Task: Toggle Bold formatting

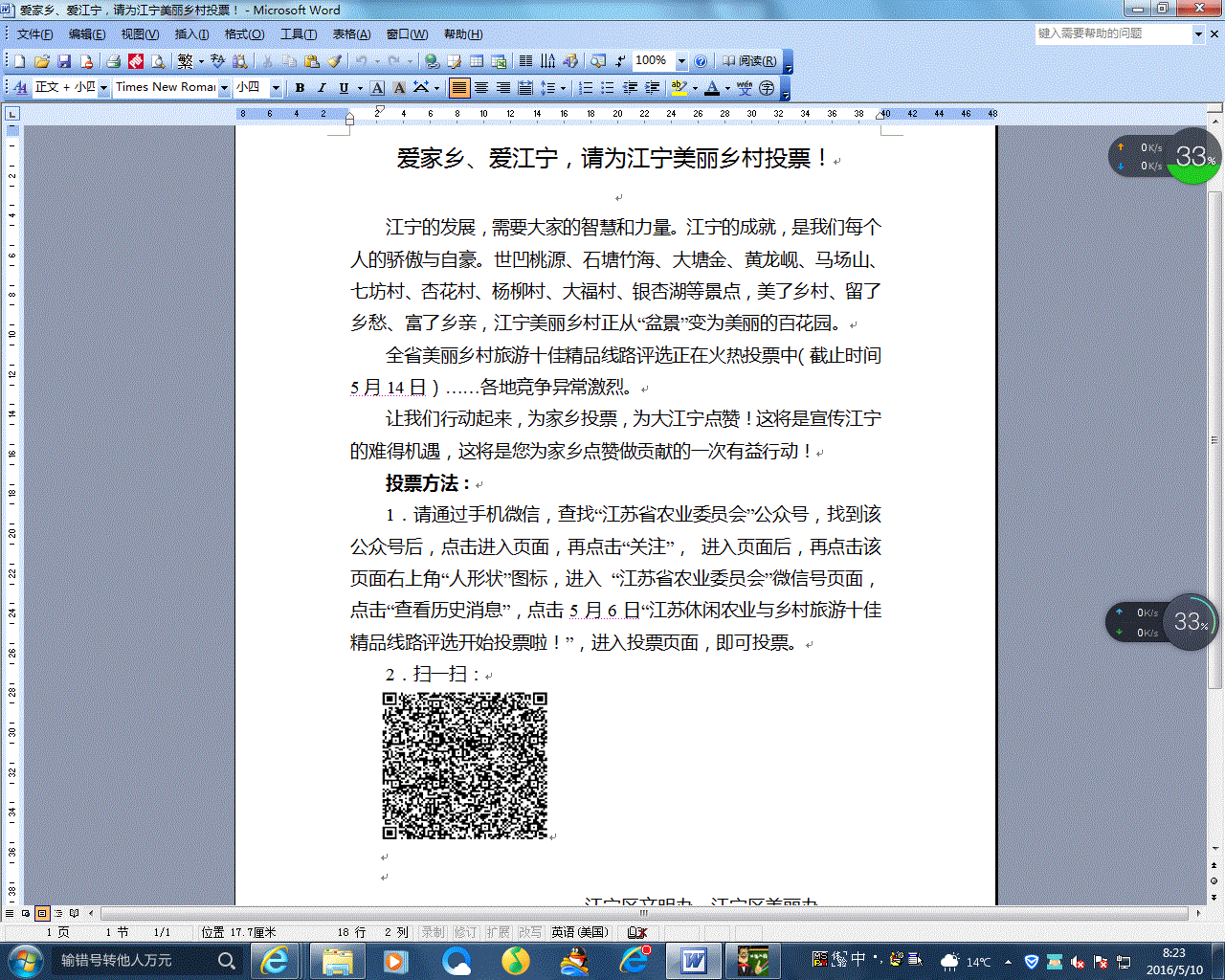Action: 300,87
